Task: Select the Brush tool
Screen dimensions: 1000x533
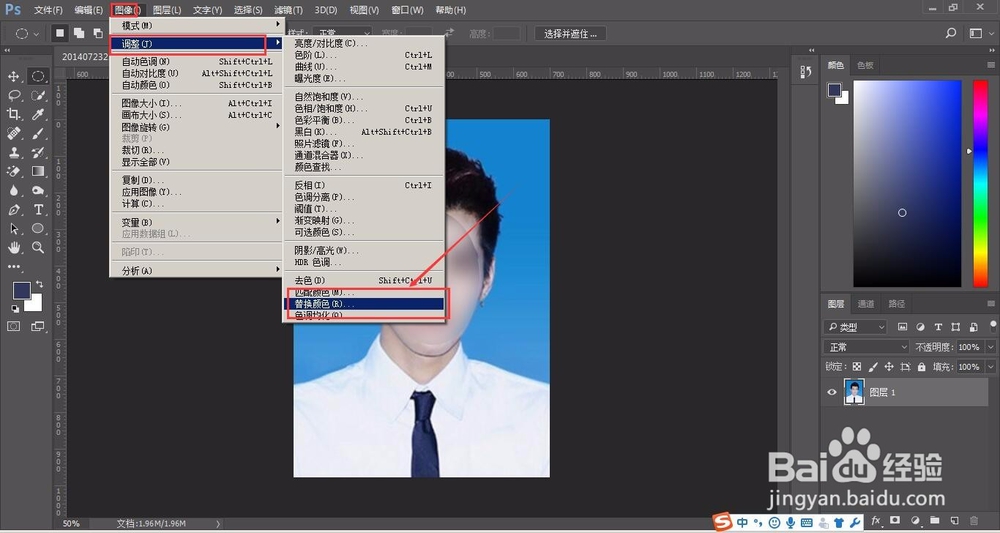Action: 38,133
